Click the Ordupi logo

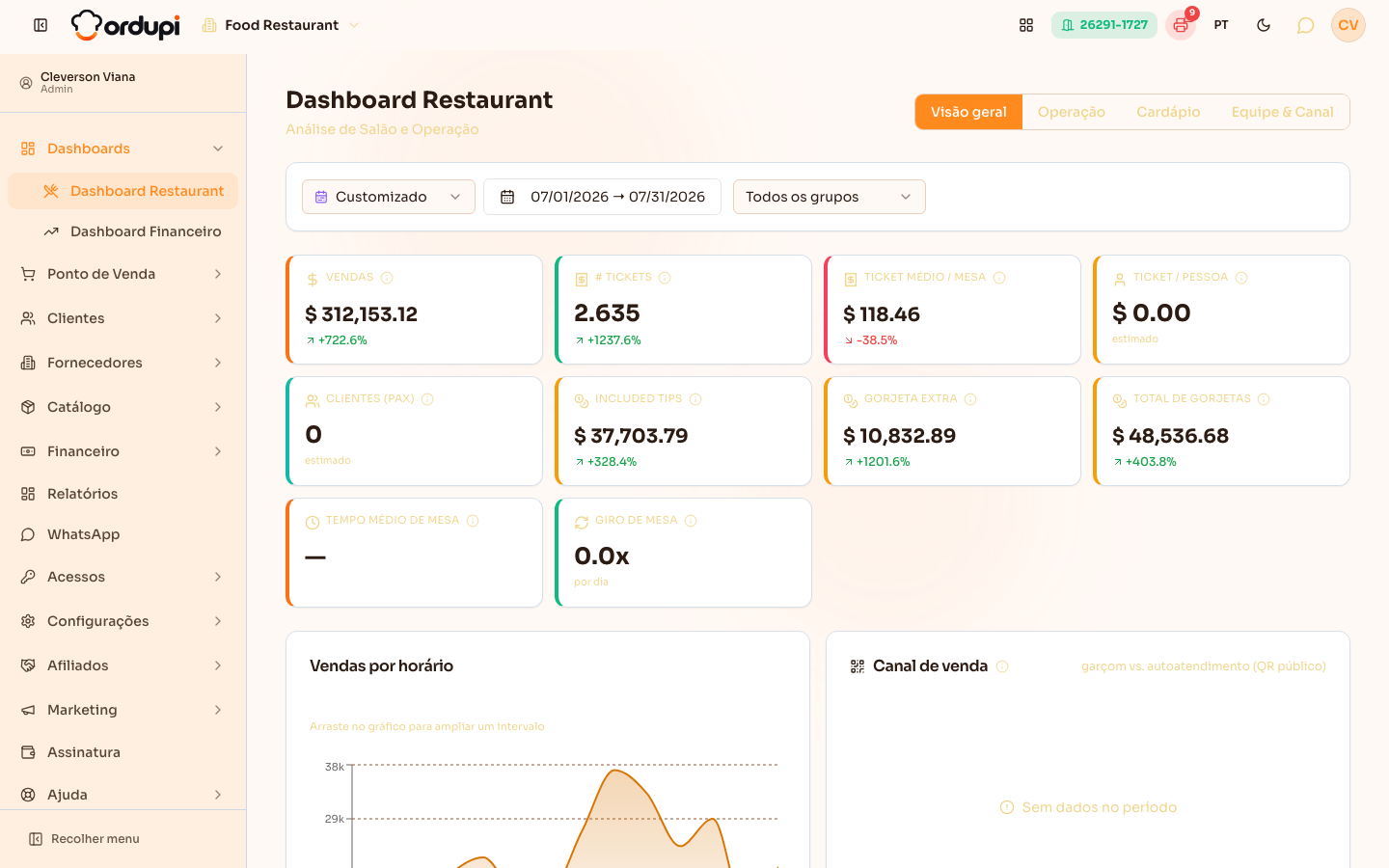(125, 25)
